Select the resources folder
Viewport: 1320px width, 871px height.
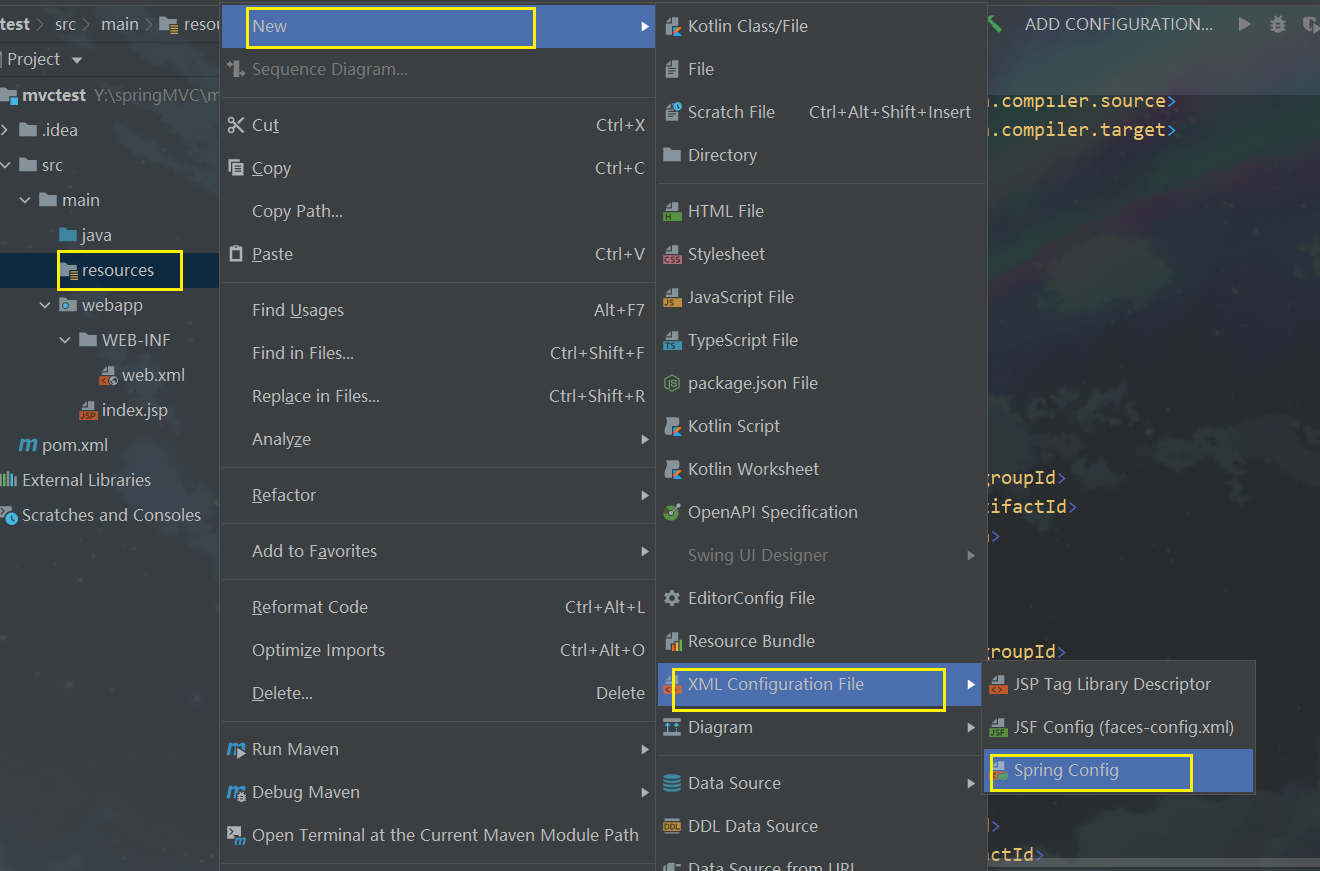click(118, 270)
